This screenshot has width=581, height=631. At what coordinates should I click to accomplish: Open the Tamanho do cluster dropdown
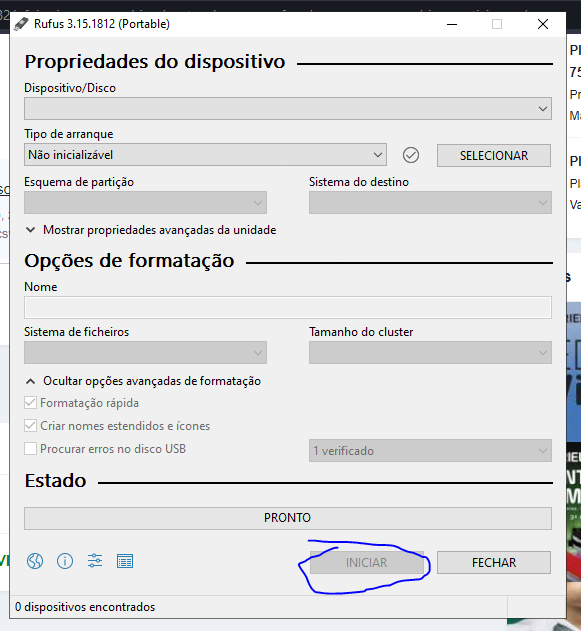(430, 353)
